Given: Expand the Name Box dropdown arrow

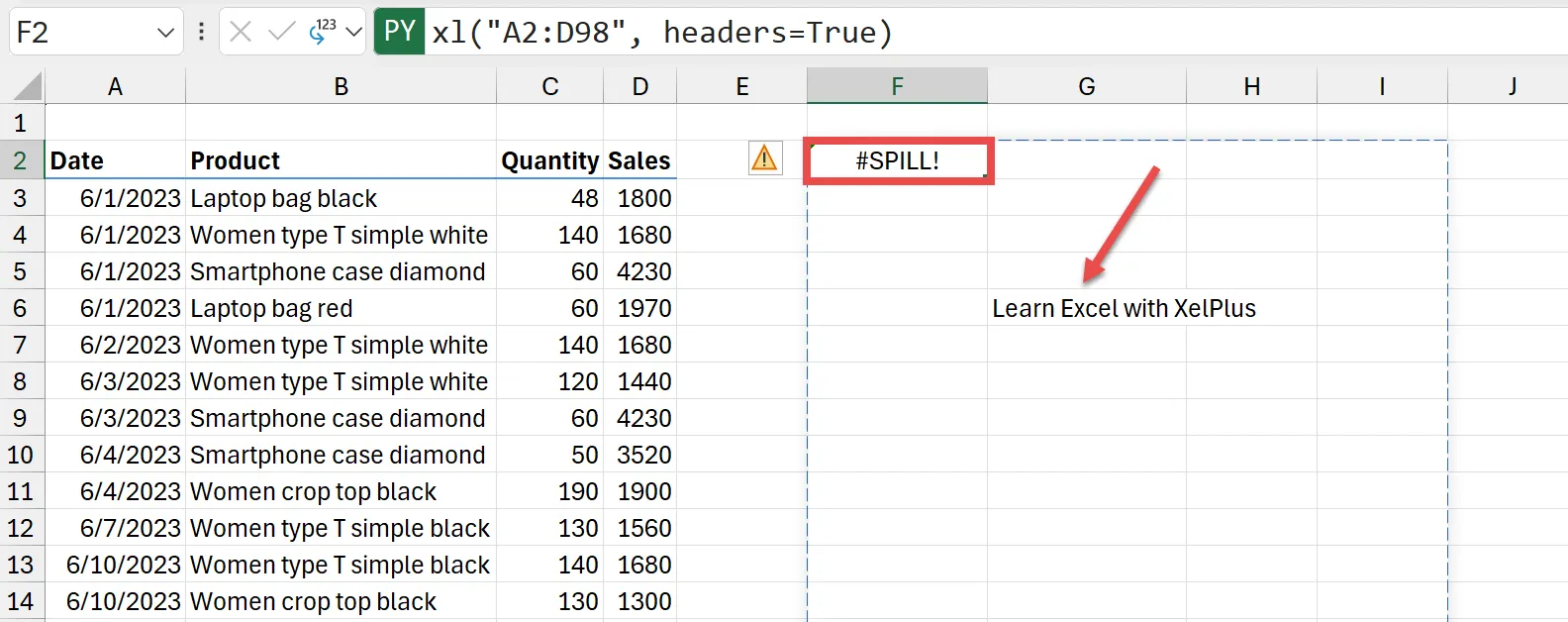Looking at the screenshot, I should click(165, 33).
